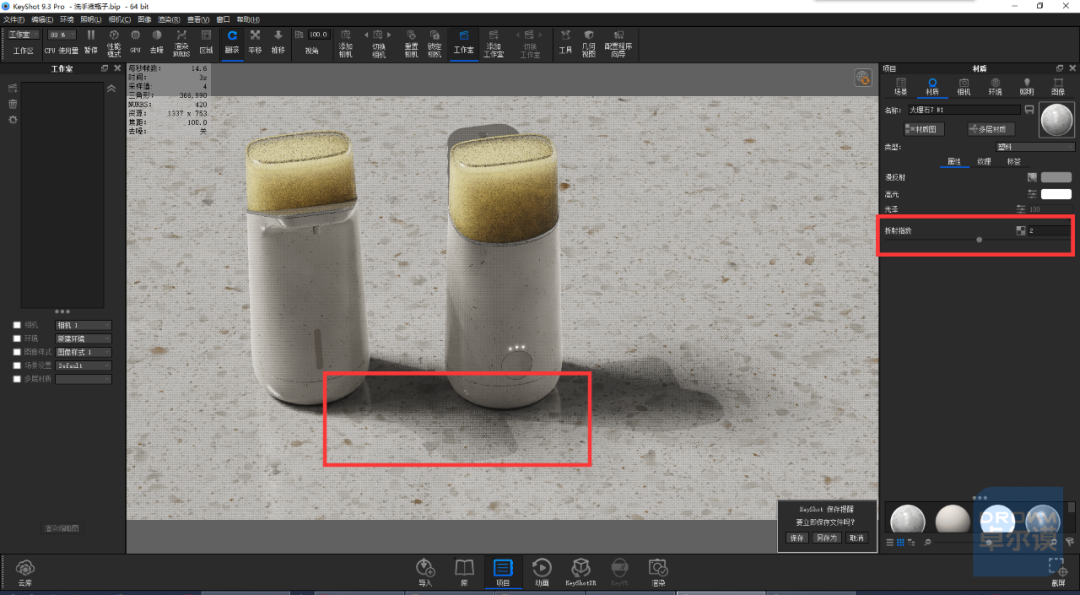This screenshot has height=595, width=1080.
Task: Select the 平移 (pan) tool icon
Action: 255,41
